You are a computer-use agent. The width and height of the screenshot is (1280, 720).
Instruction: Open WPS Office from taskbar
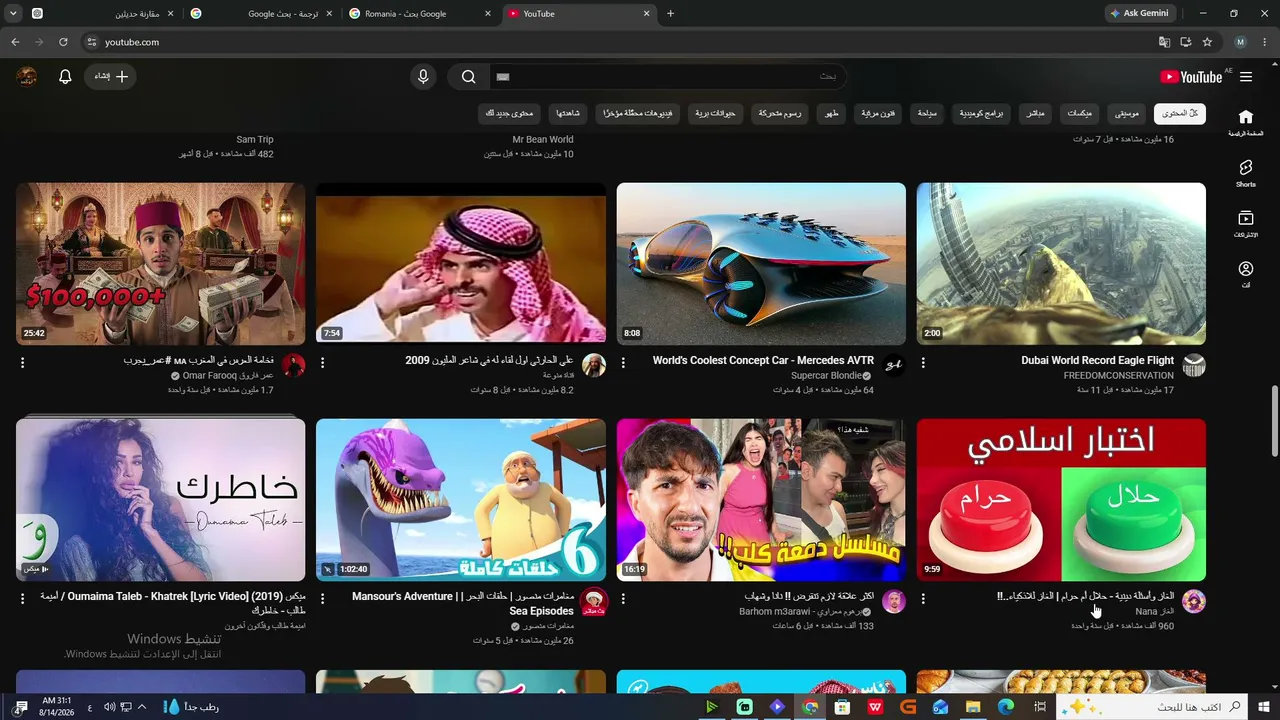coord(875,707)
